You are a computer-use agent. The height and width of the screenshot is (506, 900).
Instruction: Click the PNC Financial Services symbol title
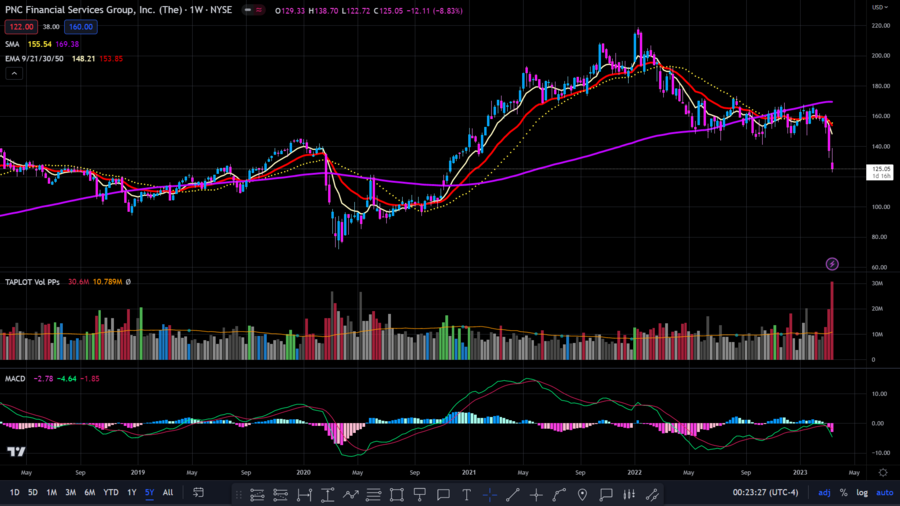118,10
